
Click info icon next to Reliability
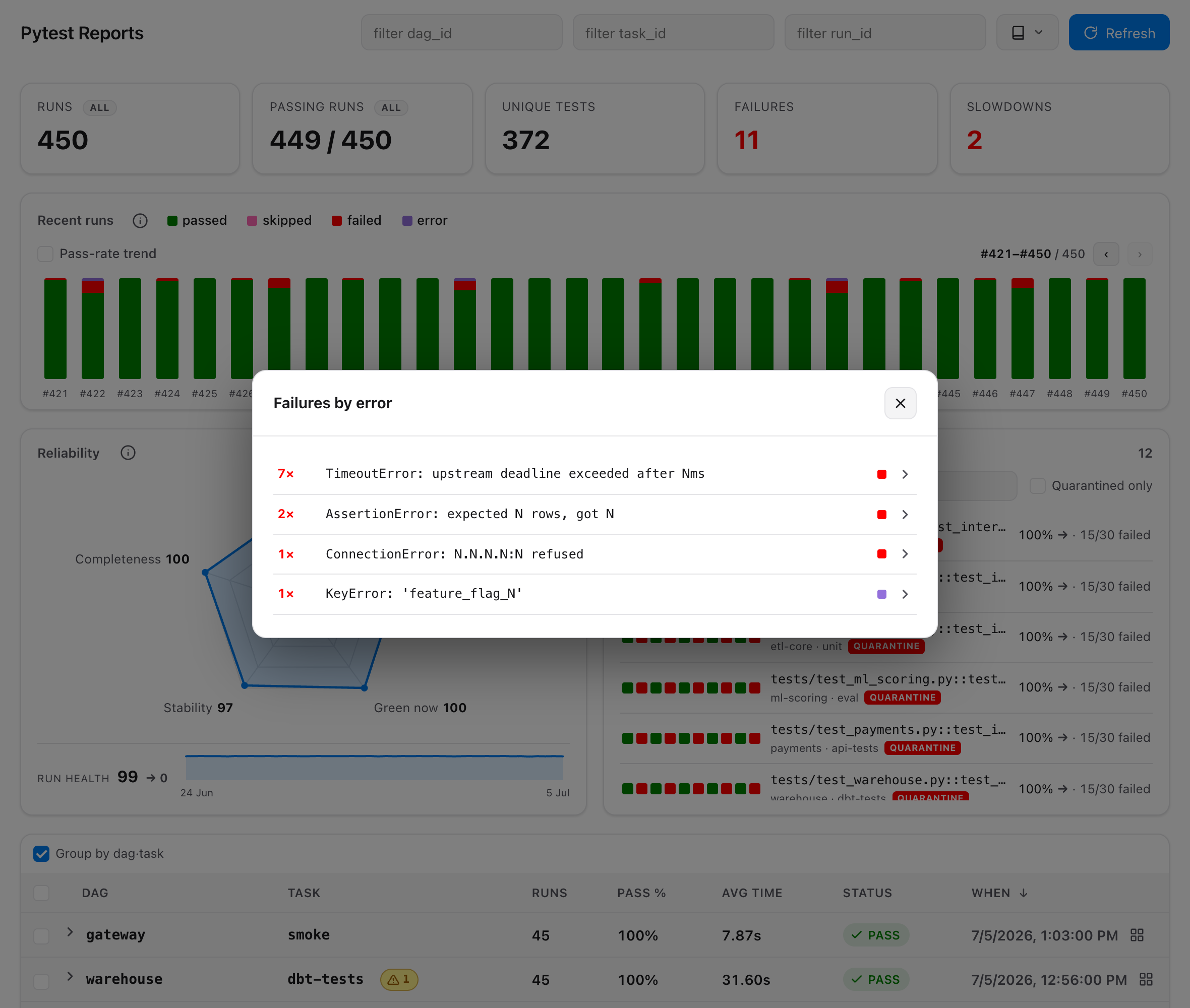point(128,453)
